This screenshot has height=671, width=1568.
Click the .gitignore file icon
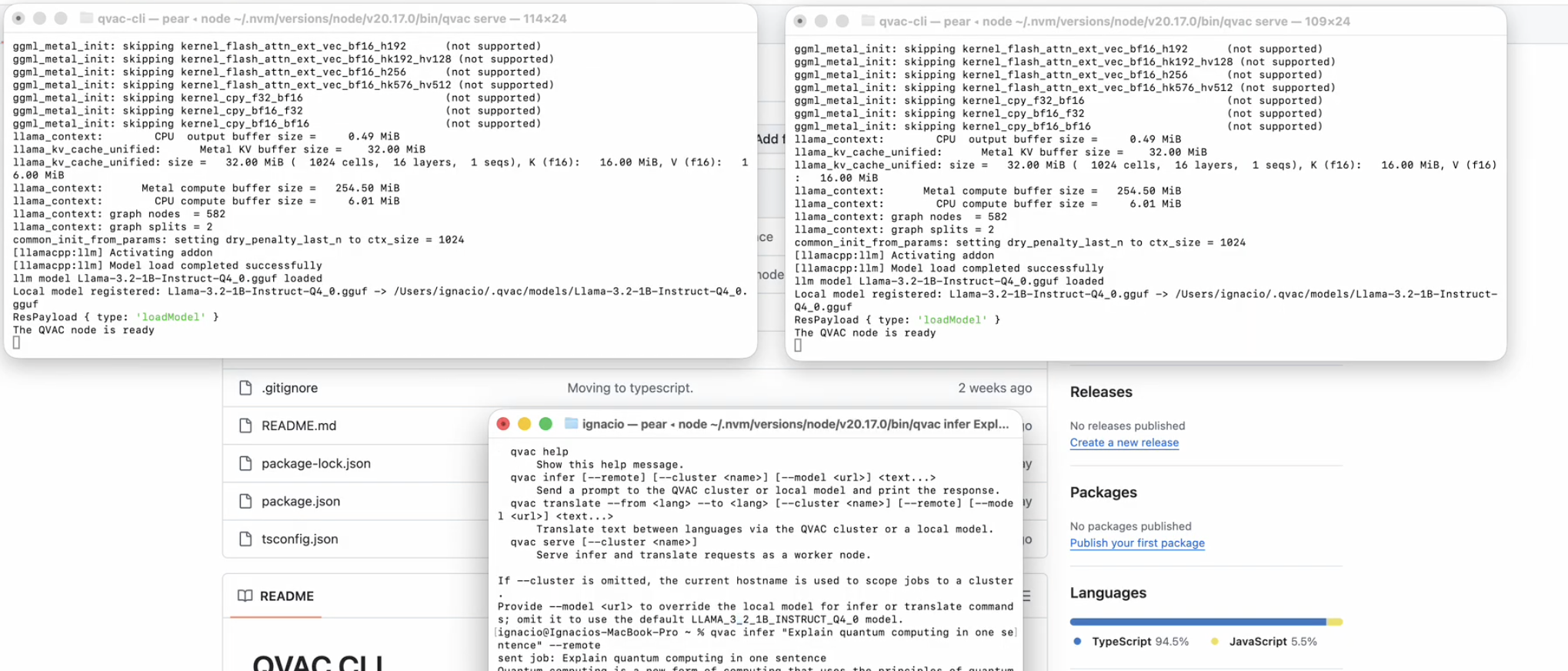(x=245, y=388)
